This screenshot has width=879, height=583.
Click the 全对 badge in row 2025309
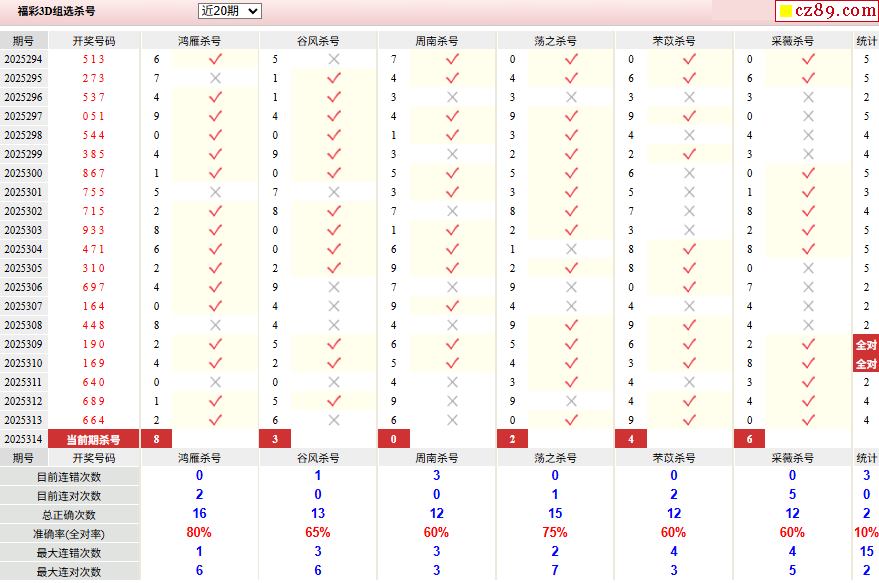866,344
